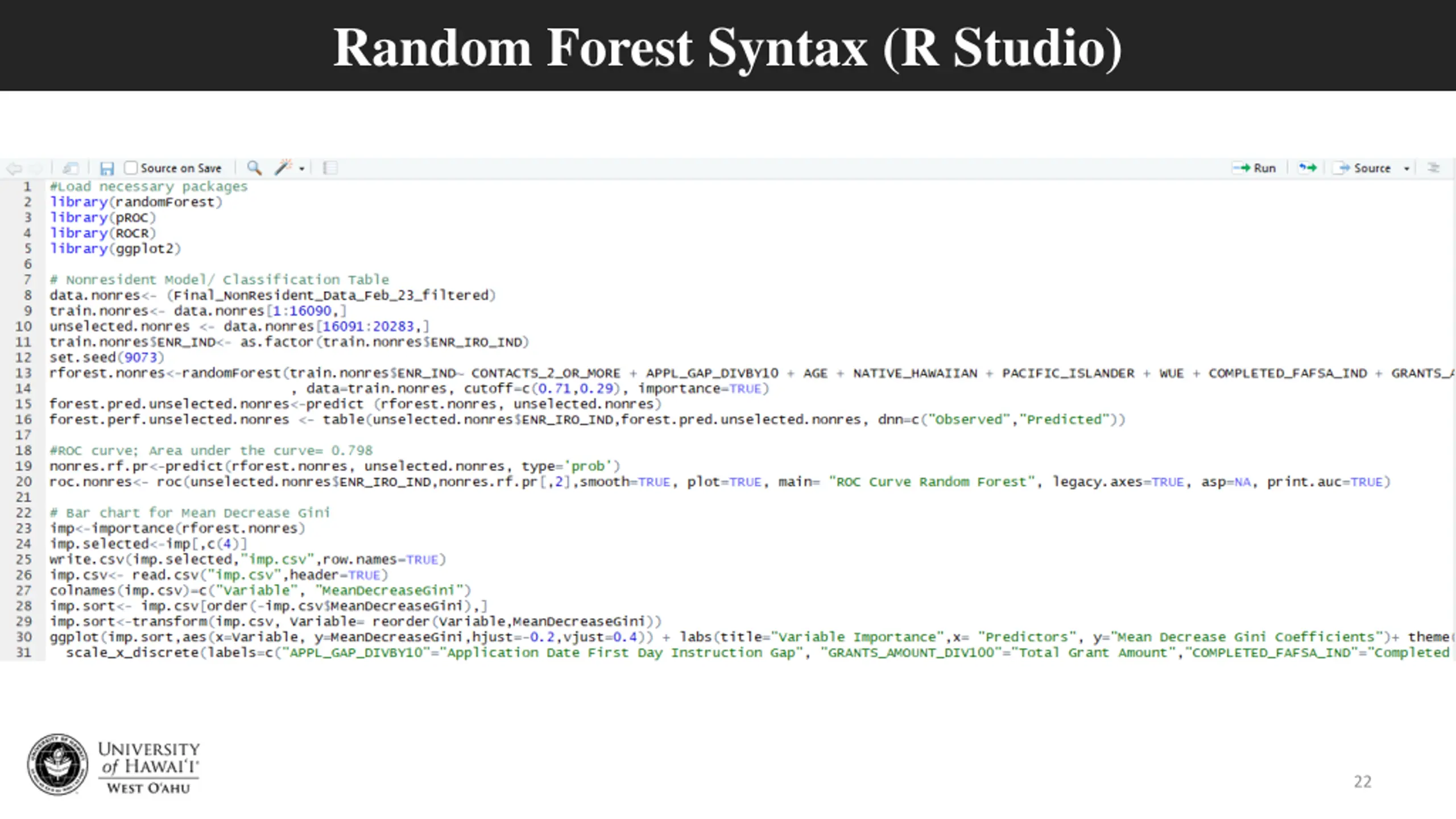The image size is (1456, 819).
Task: Click the '#ROC curve; Area under the curve= 0.798' comment
Action: (x=211, y=450)
